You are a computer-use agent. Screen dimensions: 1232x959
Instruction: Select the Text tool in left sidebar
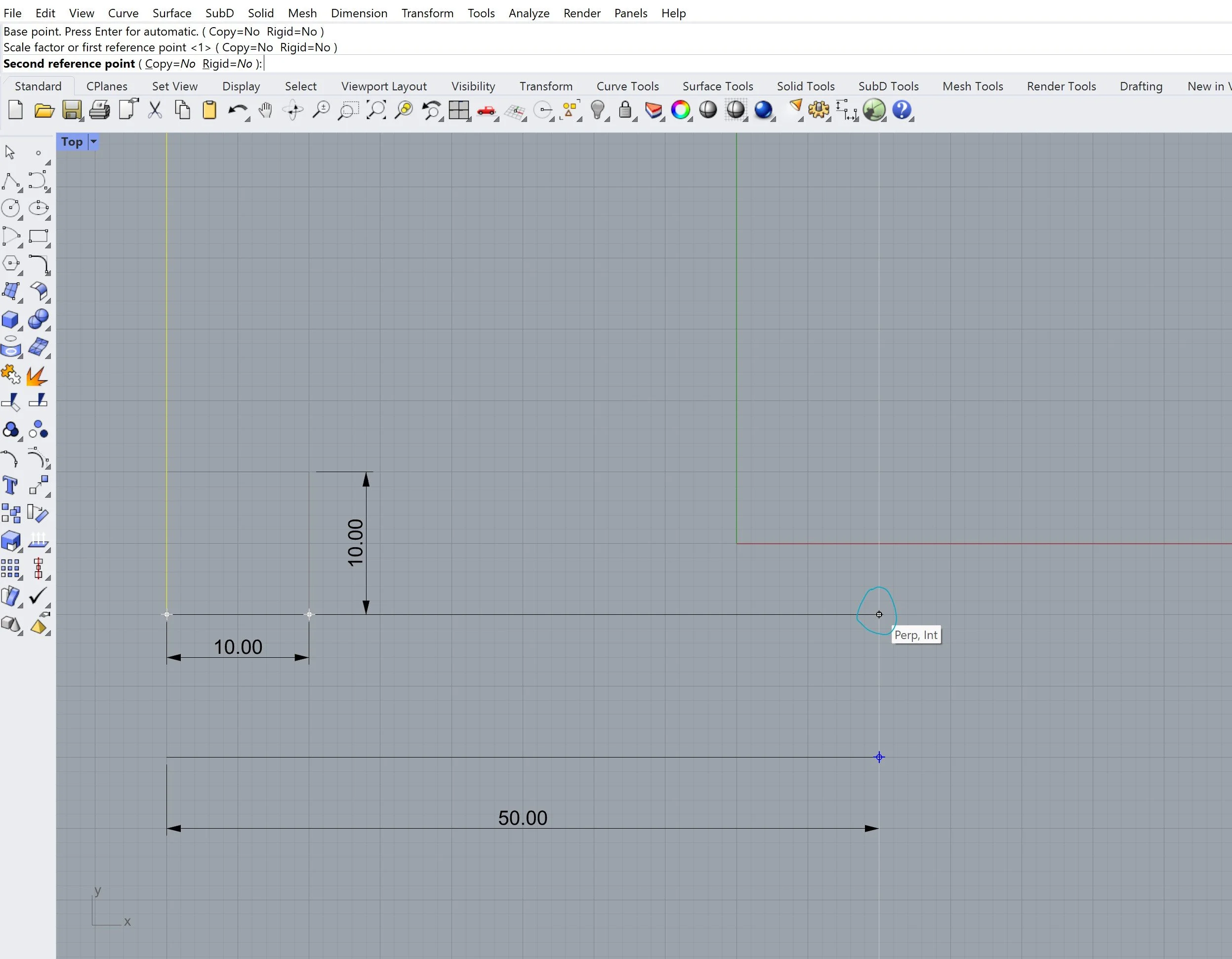[11, 485]
